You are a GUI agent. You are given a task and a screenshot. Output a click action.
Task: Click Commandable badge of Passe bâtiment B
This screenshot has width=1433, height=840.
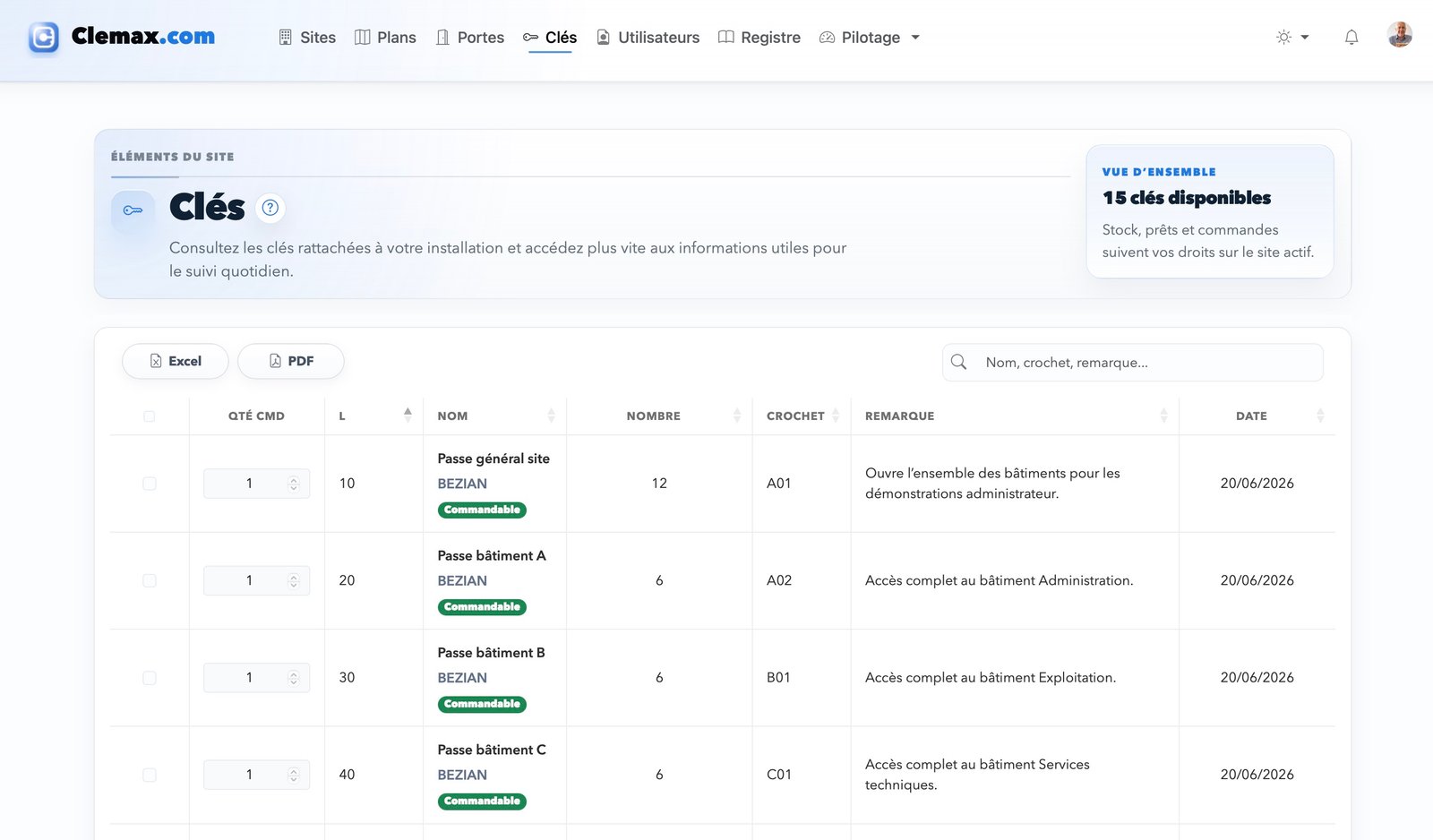pos(482,704)
